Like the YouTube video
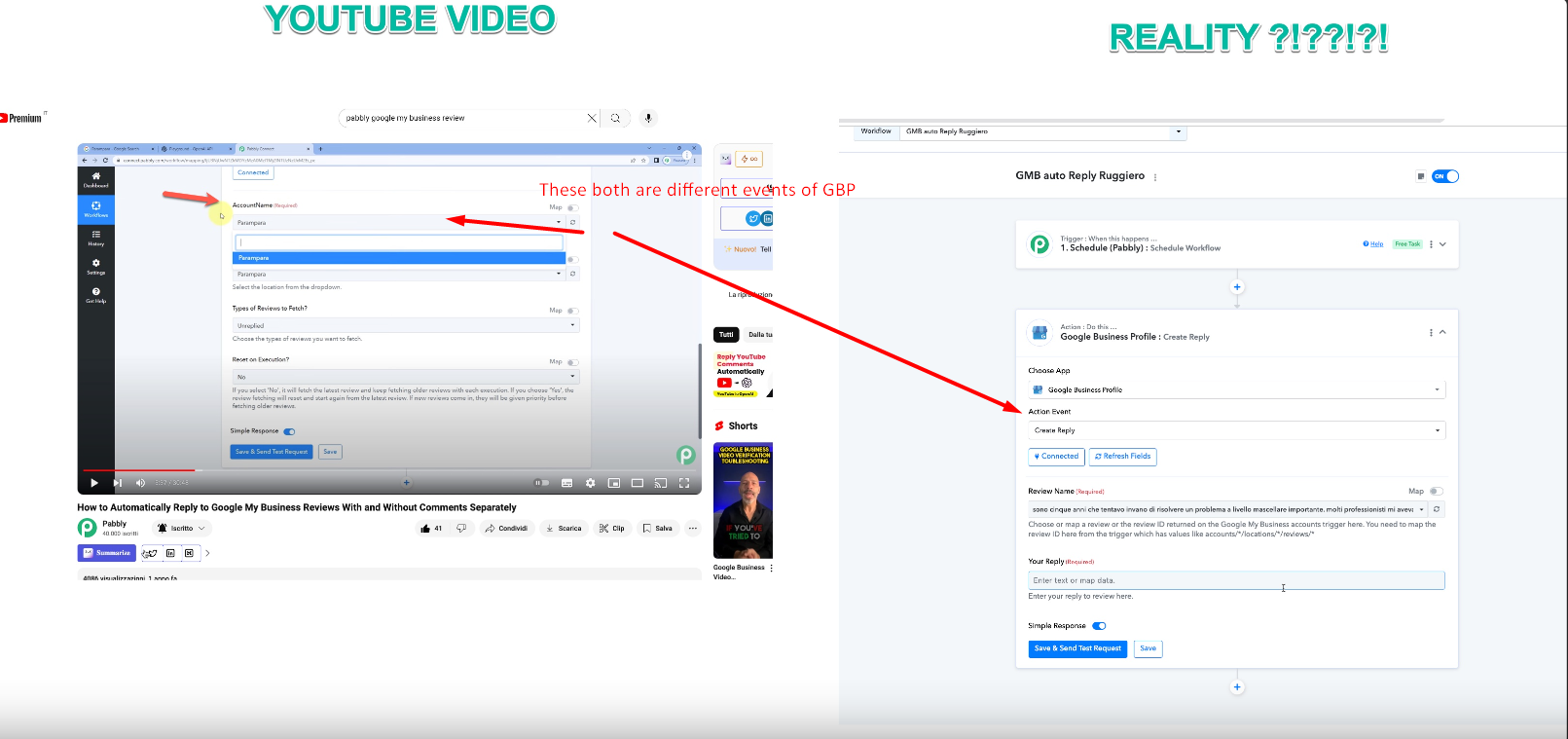This screenshot has height=739, width=1568. click(x=431, y=529)
